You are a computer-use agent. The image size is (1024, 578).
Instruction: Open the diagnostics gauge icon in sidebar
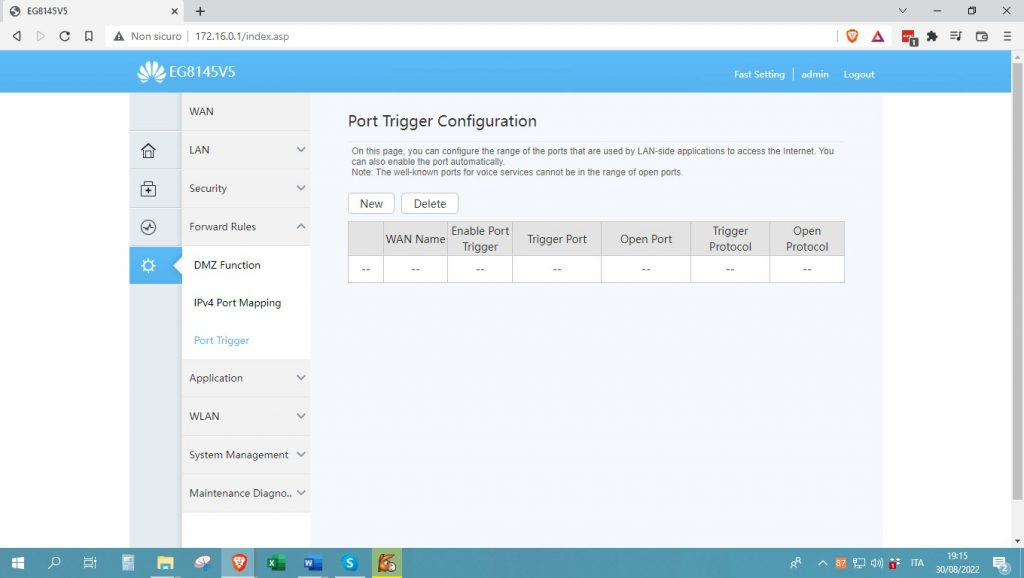[148, 227]
